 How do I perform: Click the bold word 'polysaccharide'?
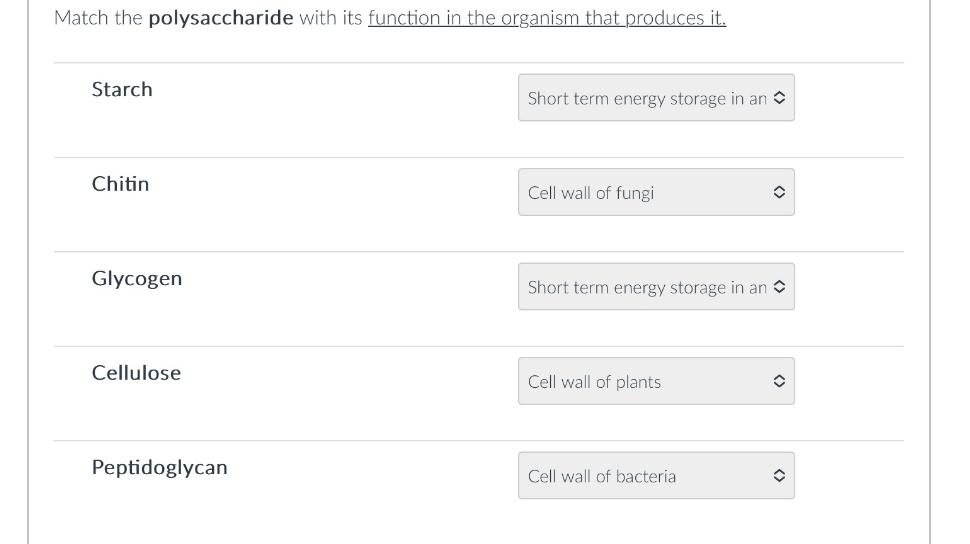(221, 18)
